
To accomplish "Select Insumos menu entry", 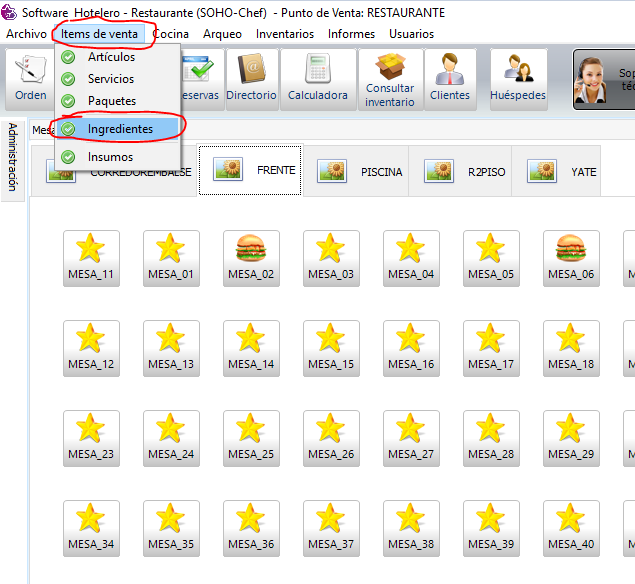I will (110, 157).
